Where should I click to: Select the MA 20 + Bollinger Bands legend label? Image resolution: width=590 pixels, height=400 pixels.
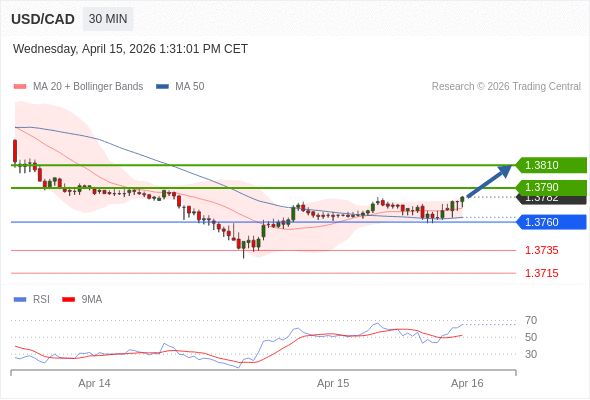pos(88,87)
